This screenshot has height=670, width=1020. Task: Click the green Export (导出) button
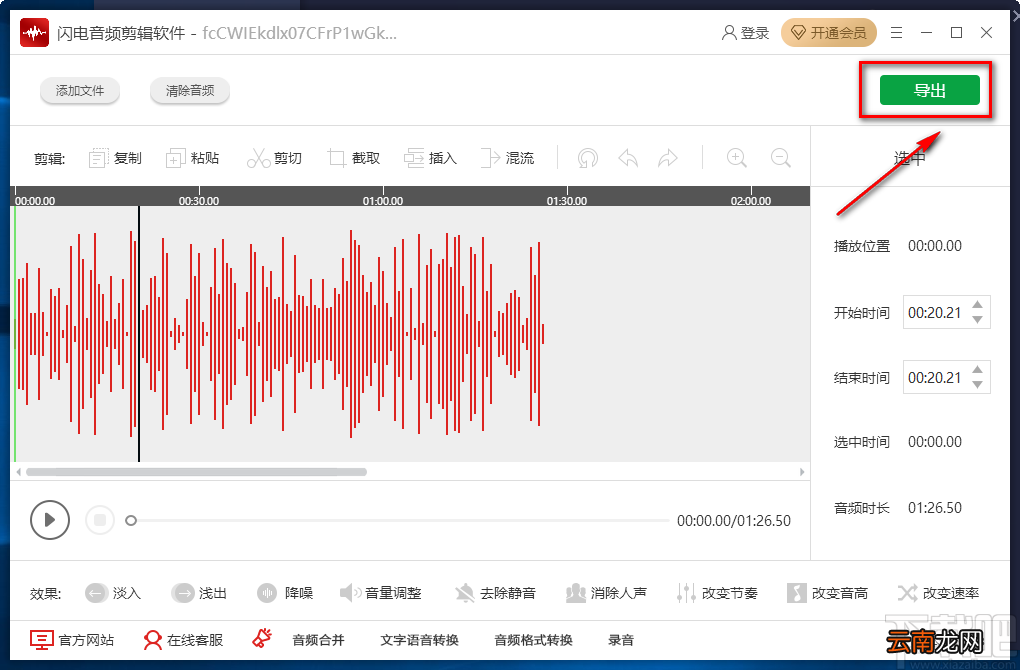point(930,90)
